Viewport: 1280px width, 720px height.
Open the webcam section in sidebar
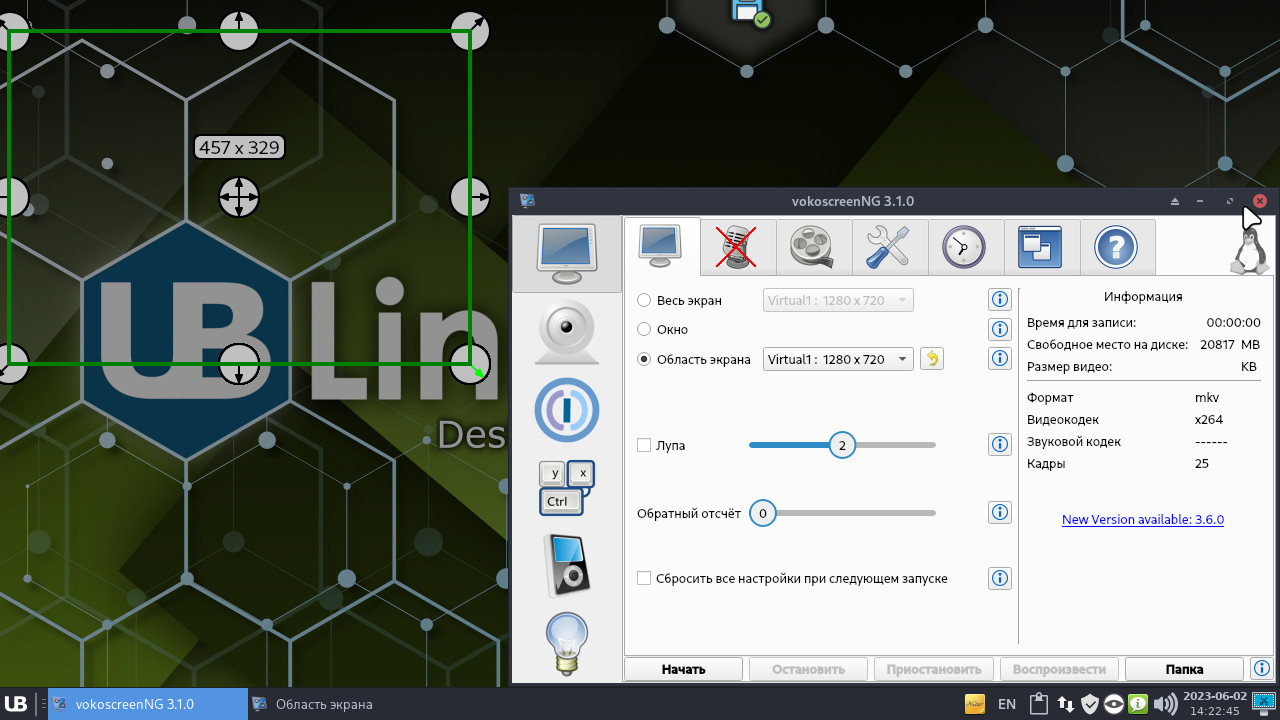567,333
